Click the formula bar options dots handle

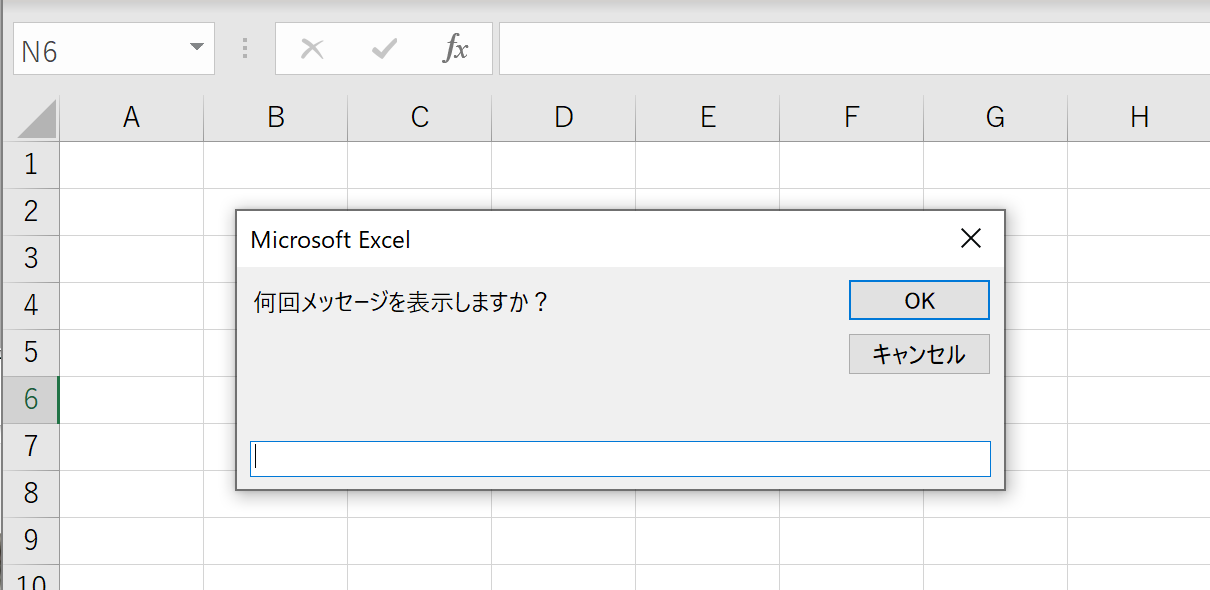(245, 49)
